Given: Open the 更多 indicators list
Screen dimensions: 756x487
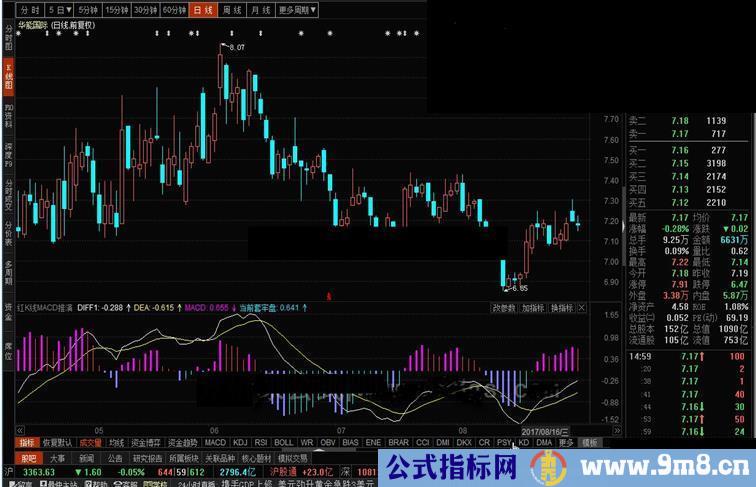Looking at the screenshot, I should pyautogui.click(x=567, y=441).
